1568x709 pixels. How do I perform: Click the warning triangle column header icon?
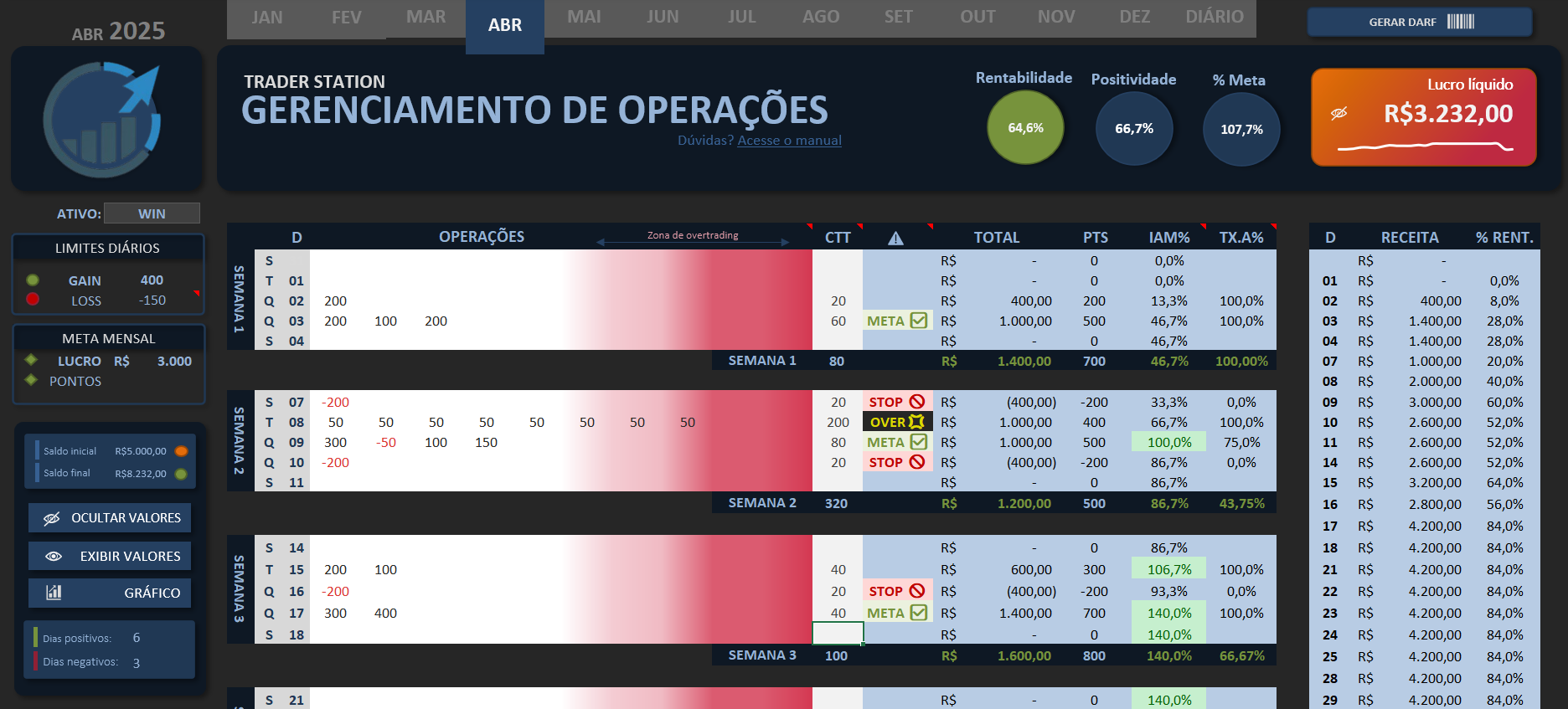(895, 239)
